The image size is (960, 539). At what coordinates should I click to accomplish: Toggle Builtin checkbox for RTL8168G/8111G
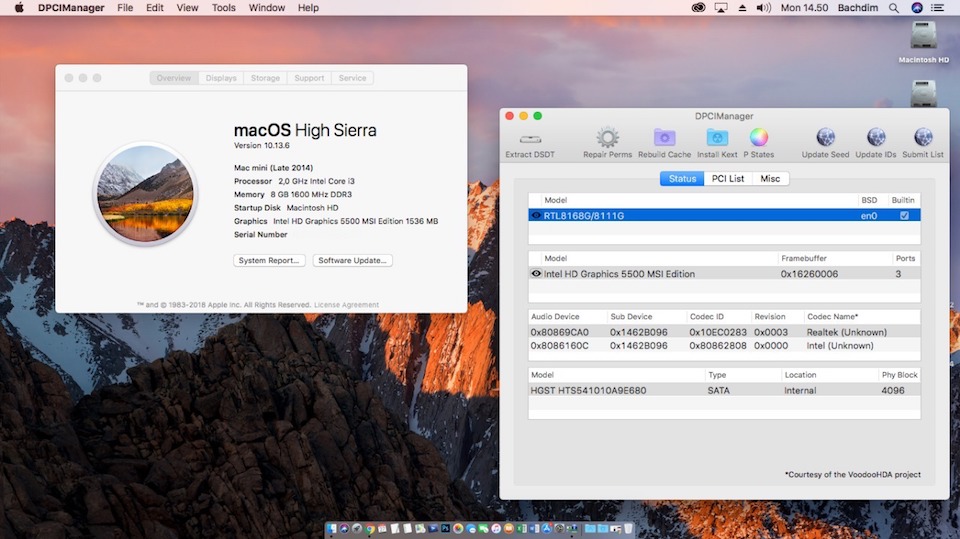tap(904, 216)
